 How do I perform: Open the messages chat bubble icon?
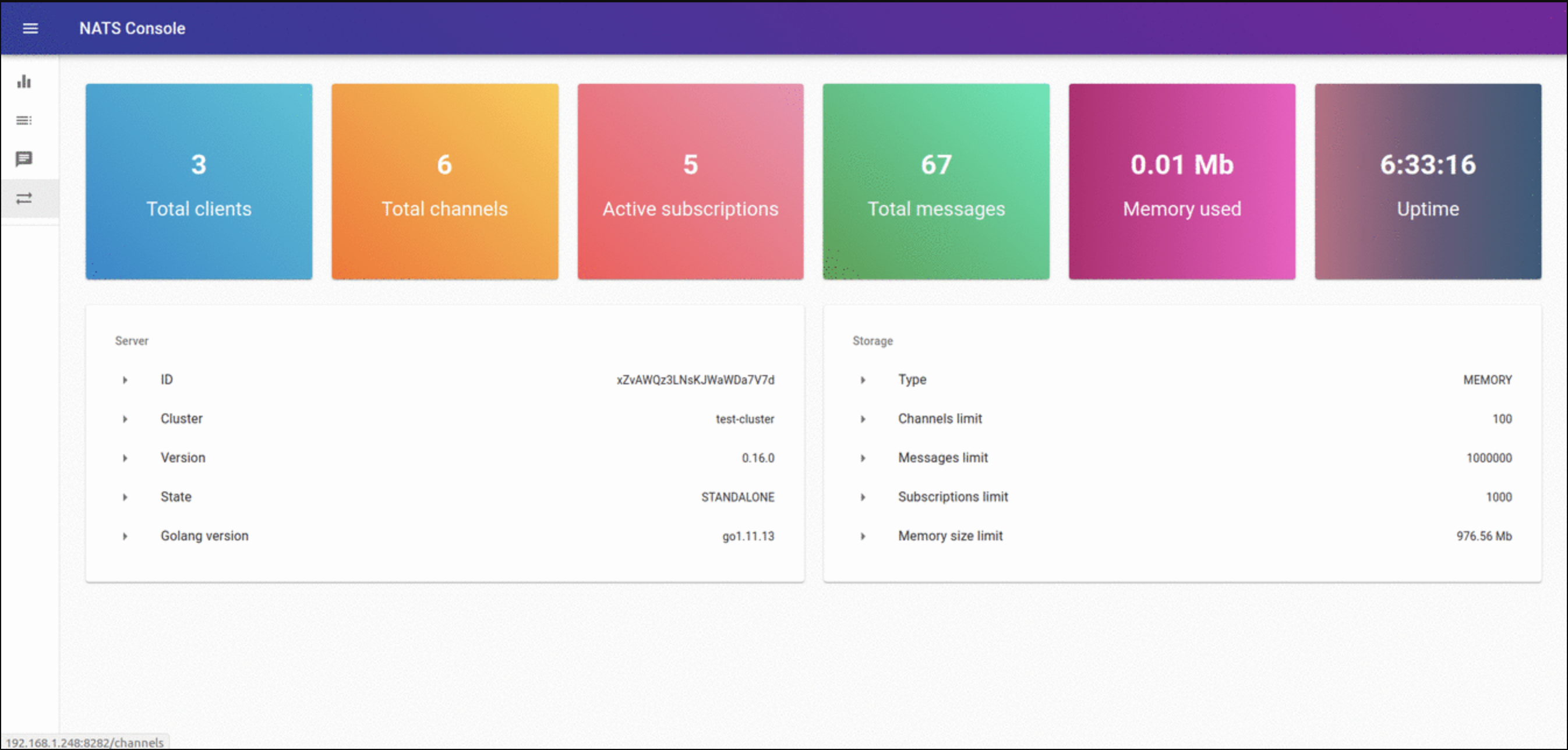pos(24,160)
